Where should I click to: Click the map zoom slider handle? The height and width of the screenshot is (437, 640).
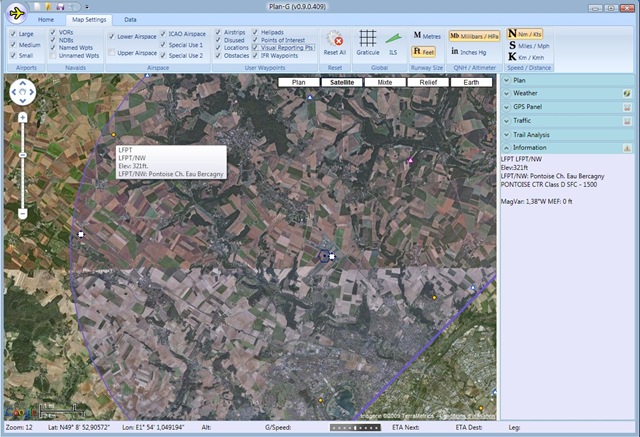(22, 155)
